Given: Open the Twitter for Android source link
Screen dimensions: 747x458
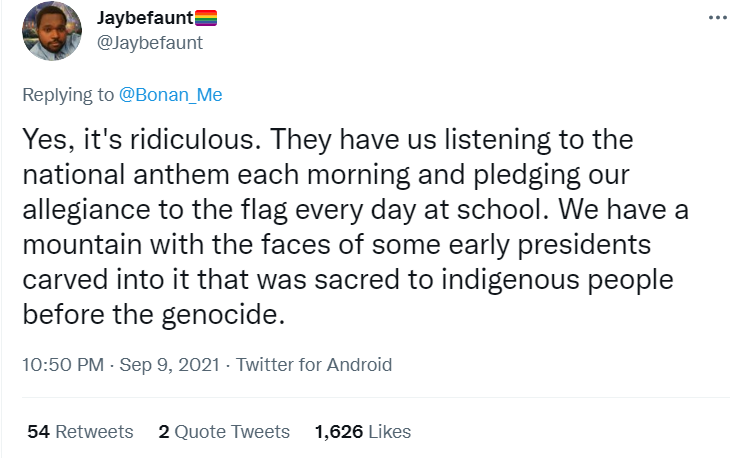Looking at the screenshot, I should pos(314,365).
